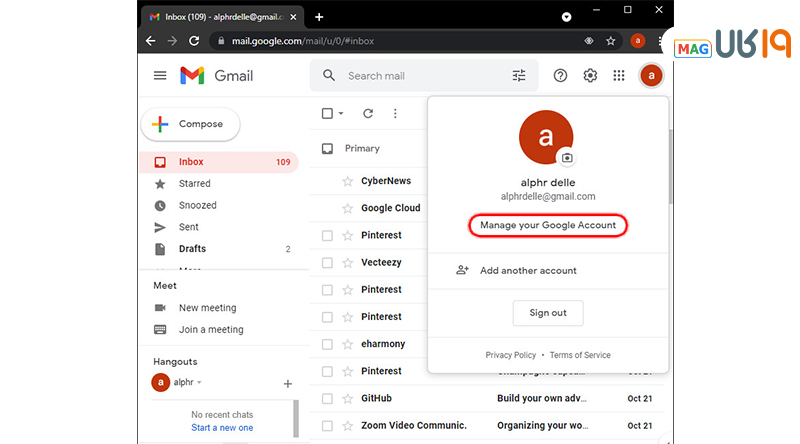800x444 pixels.
Task: Tick the eharmony email checkbox
Action: 327,344
